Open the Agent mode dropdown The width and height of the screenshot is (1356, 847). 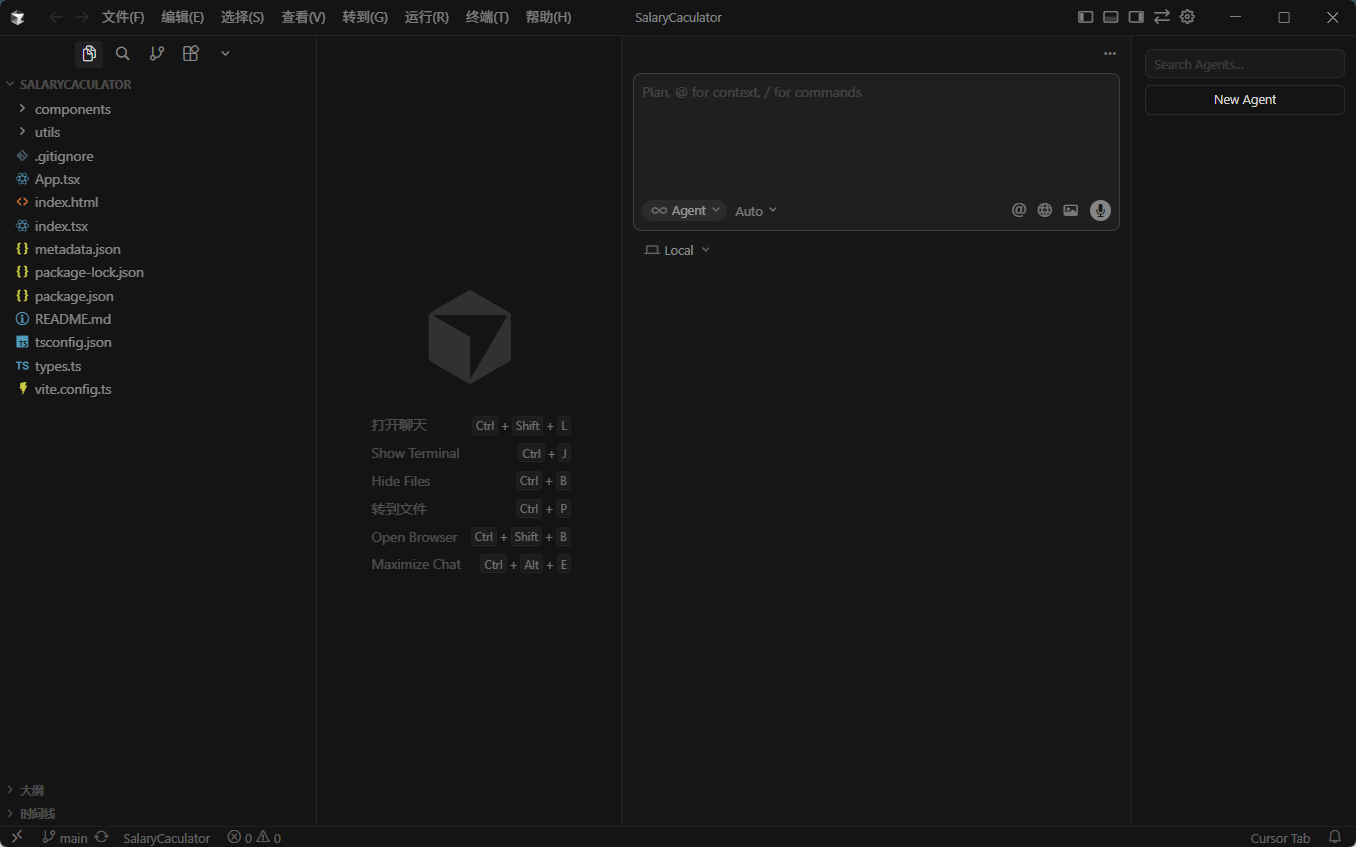point(685,211)
